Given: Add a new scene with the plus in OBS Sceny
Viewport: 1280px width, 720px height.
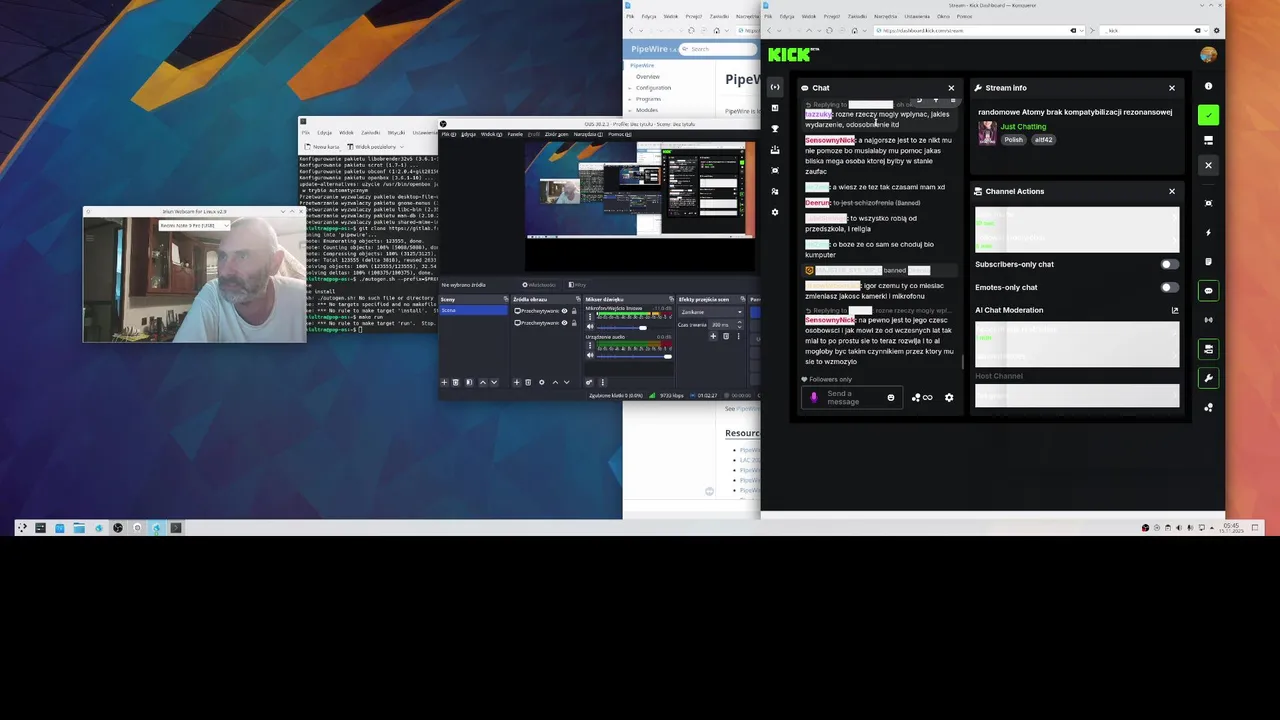Looking at the screenshot, I should tap(444, 382).
